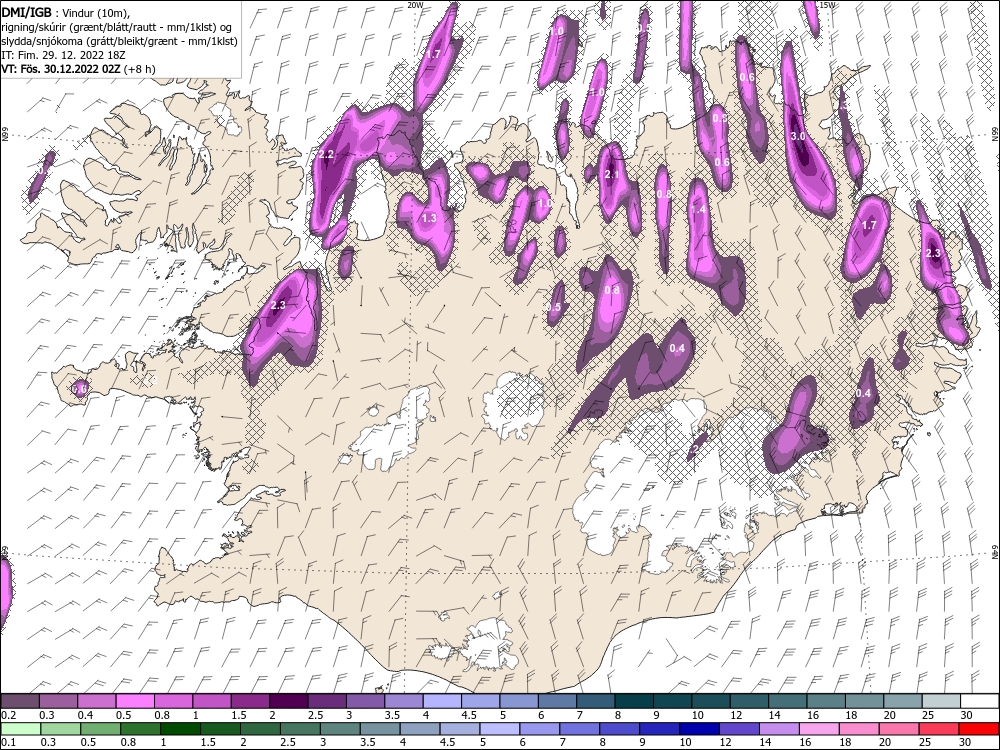Select the pale green 0.1 rain legend swatch
Screen dimensions: 1000x750
21,729
